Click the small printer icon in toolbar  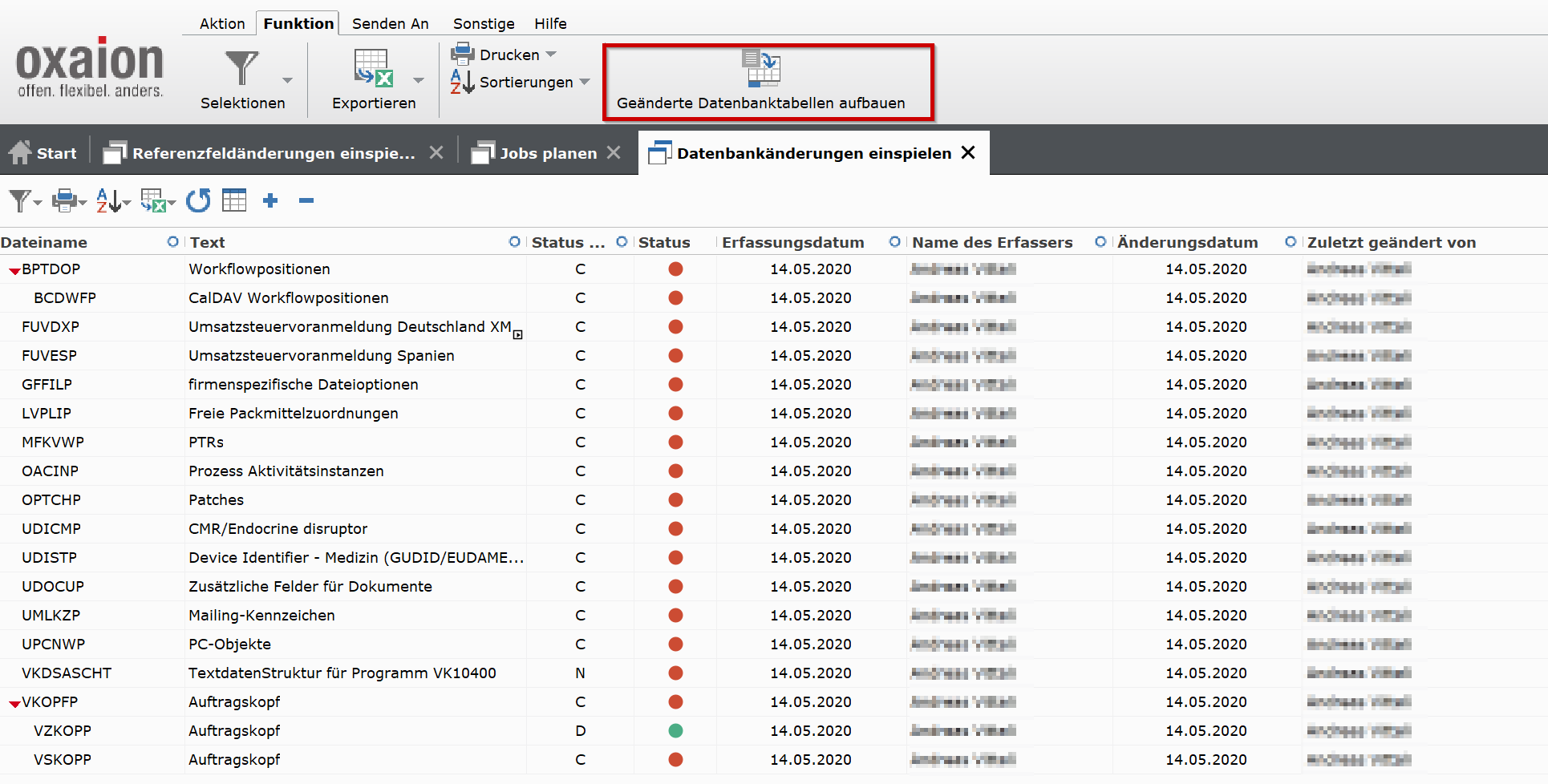click(x=65, y=200)
